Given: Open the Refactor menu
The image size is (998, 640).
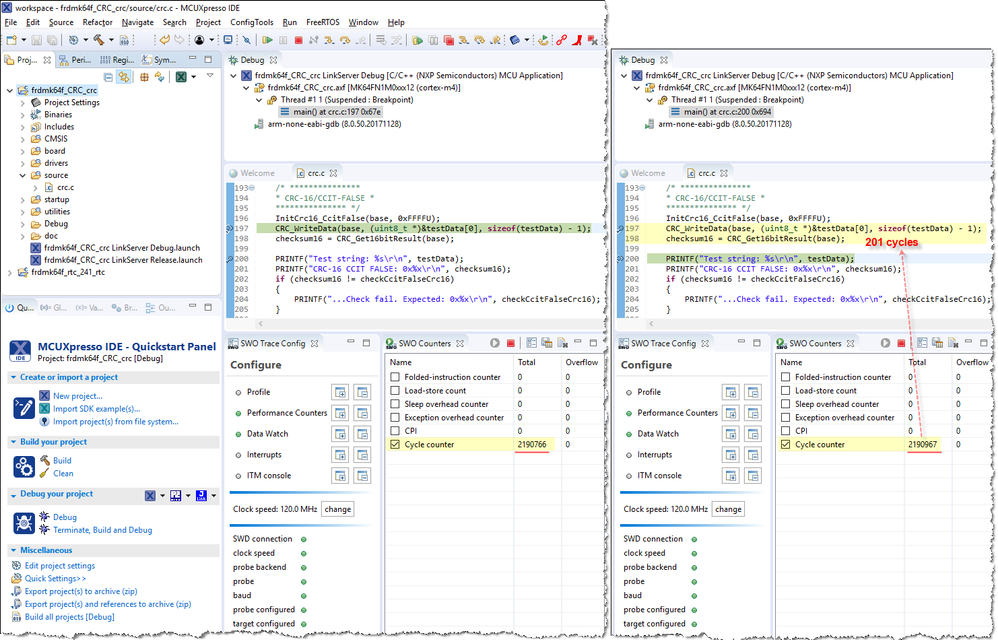Looking at the screenshot, I should 97,22.
